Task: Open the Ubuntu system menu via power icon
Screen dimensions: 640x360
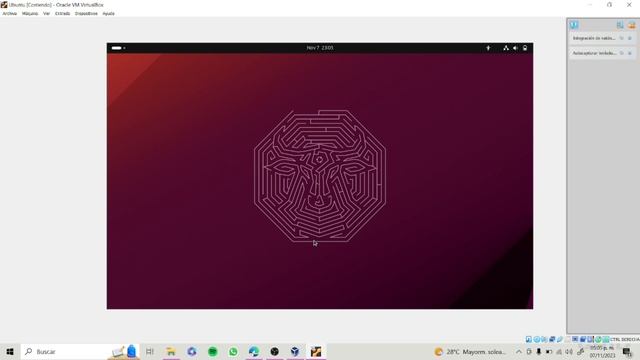Action: 525,48
